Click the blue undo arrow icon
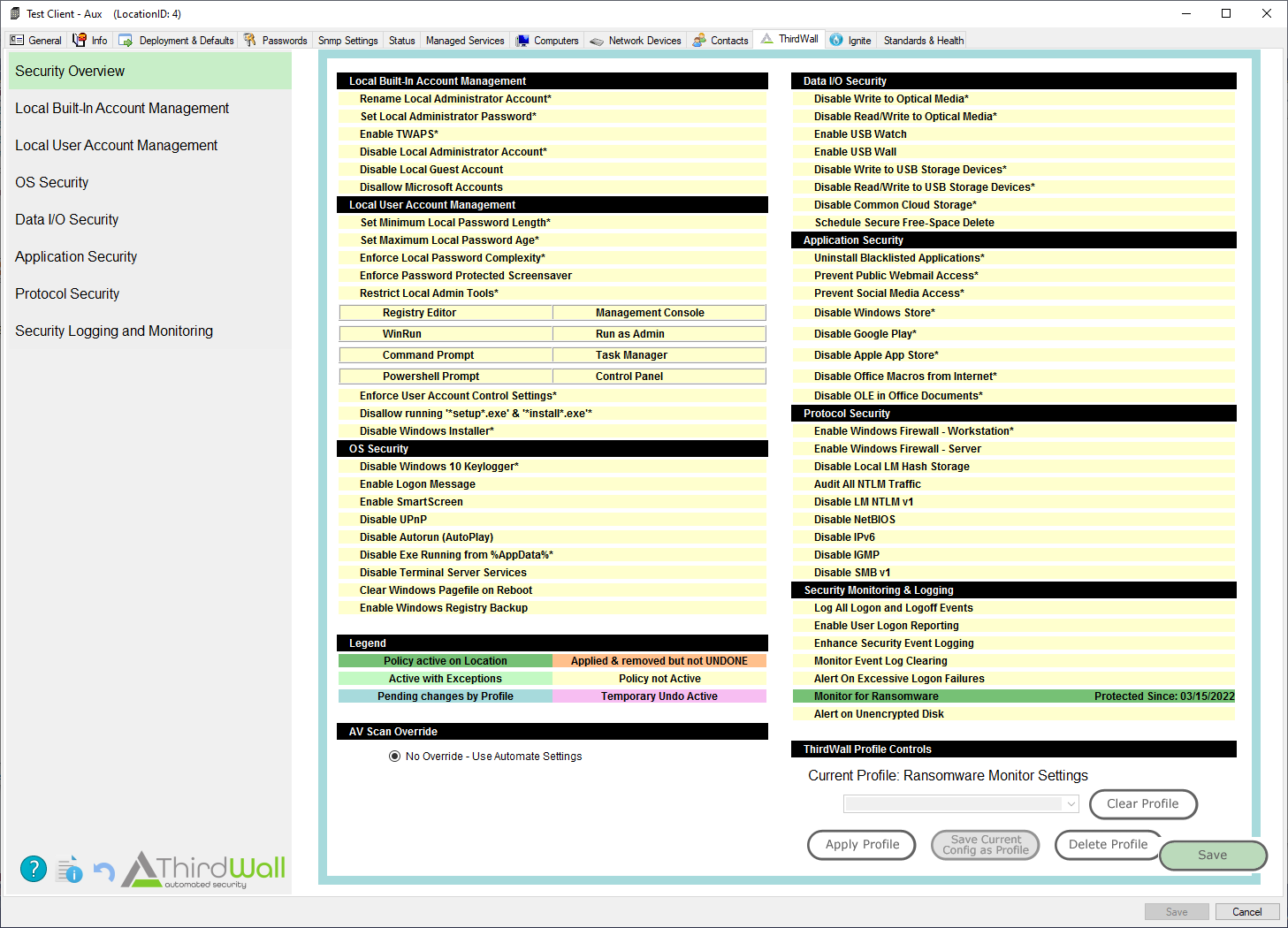1288x928 pixels. pyautogui.click(x=103, y=871)
